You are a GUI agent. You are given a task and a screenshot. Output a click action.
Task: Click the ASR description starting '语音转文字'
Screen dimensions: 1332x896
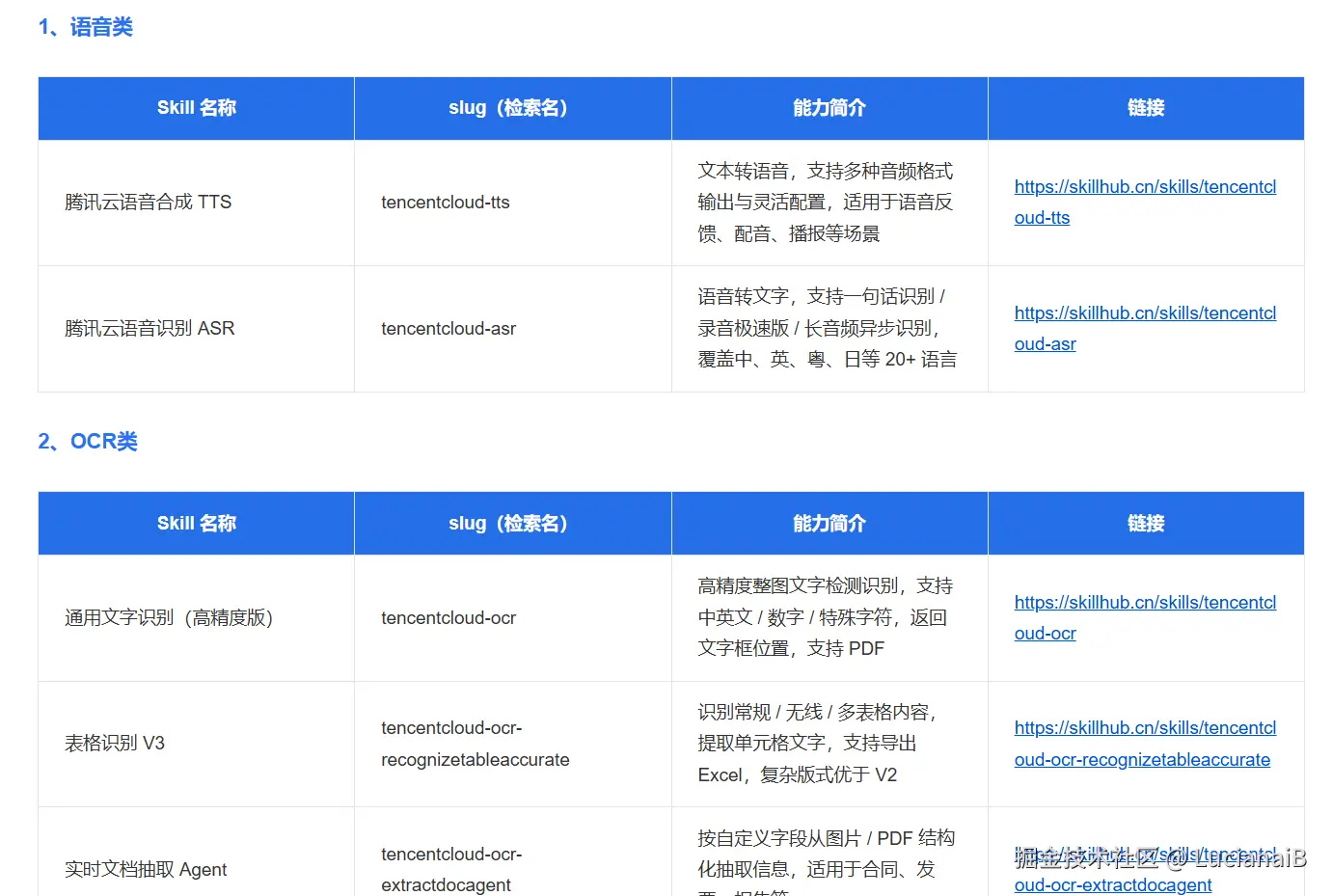(x=828, y=329)
